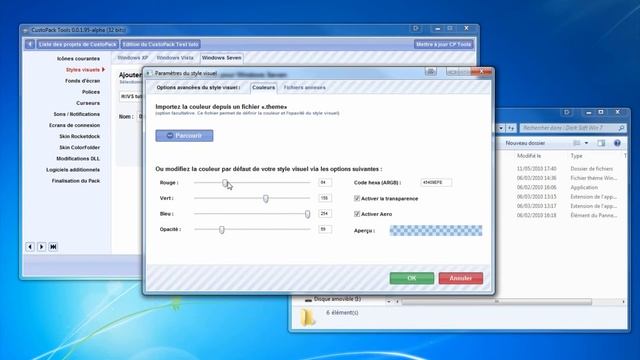This screenshot has width=640, height=360.
Task: Click the Opacité numeric value field
Action: tap(325, 229)
